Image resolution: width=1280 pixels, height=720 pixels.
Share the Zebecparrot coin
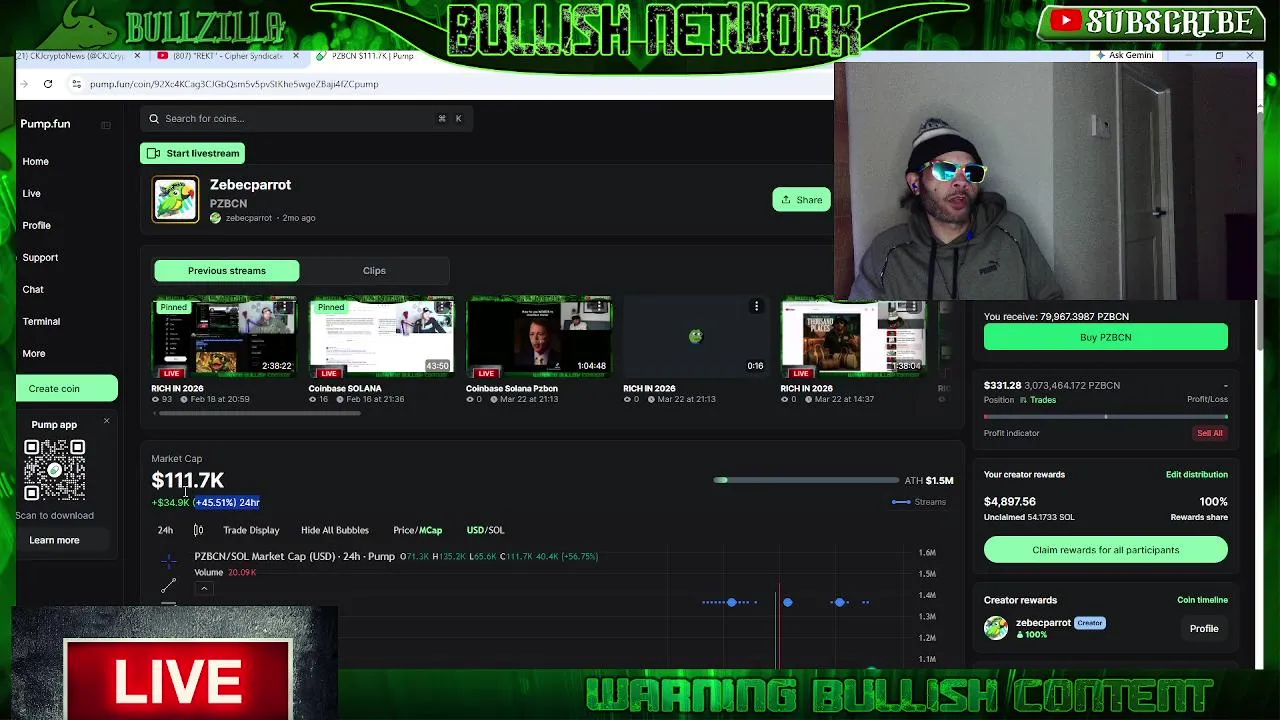[801, 200]
